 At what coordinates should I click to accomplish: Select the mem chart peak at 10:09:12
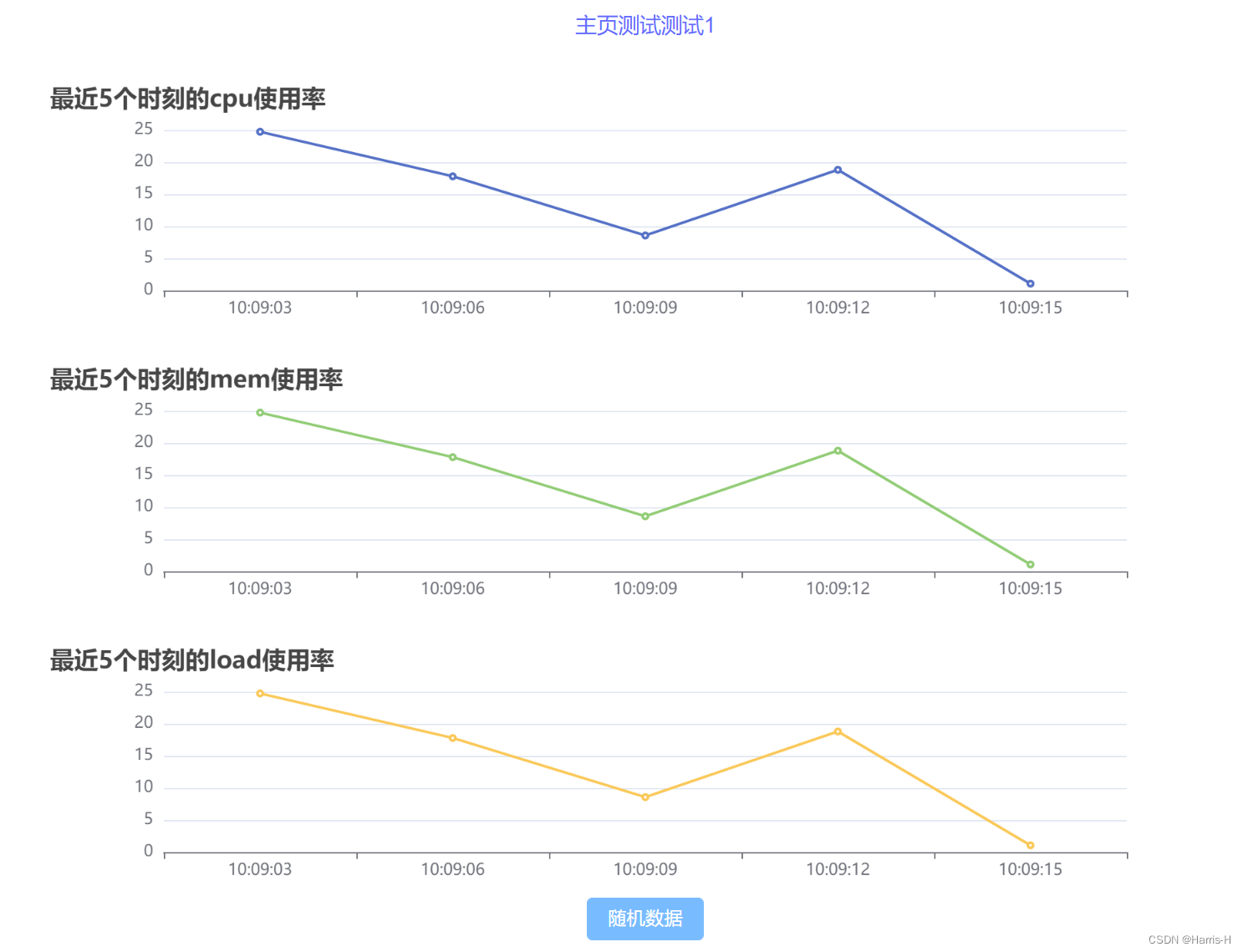click(837, 451)
